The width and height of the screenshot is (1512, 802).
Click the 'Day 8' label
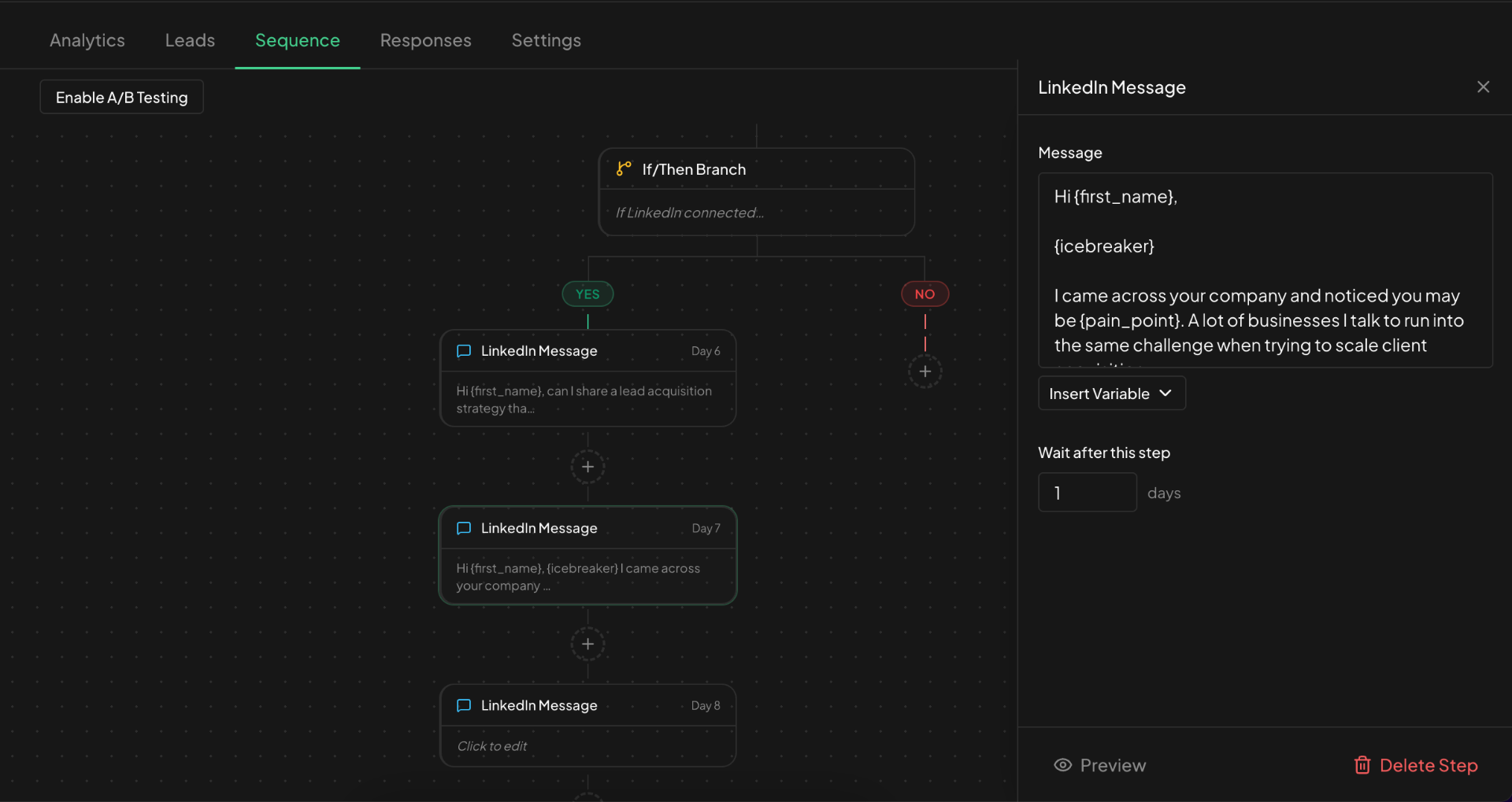click(x=706, y=705)
